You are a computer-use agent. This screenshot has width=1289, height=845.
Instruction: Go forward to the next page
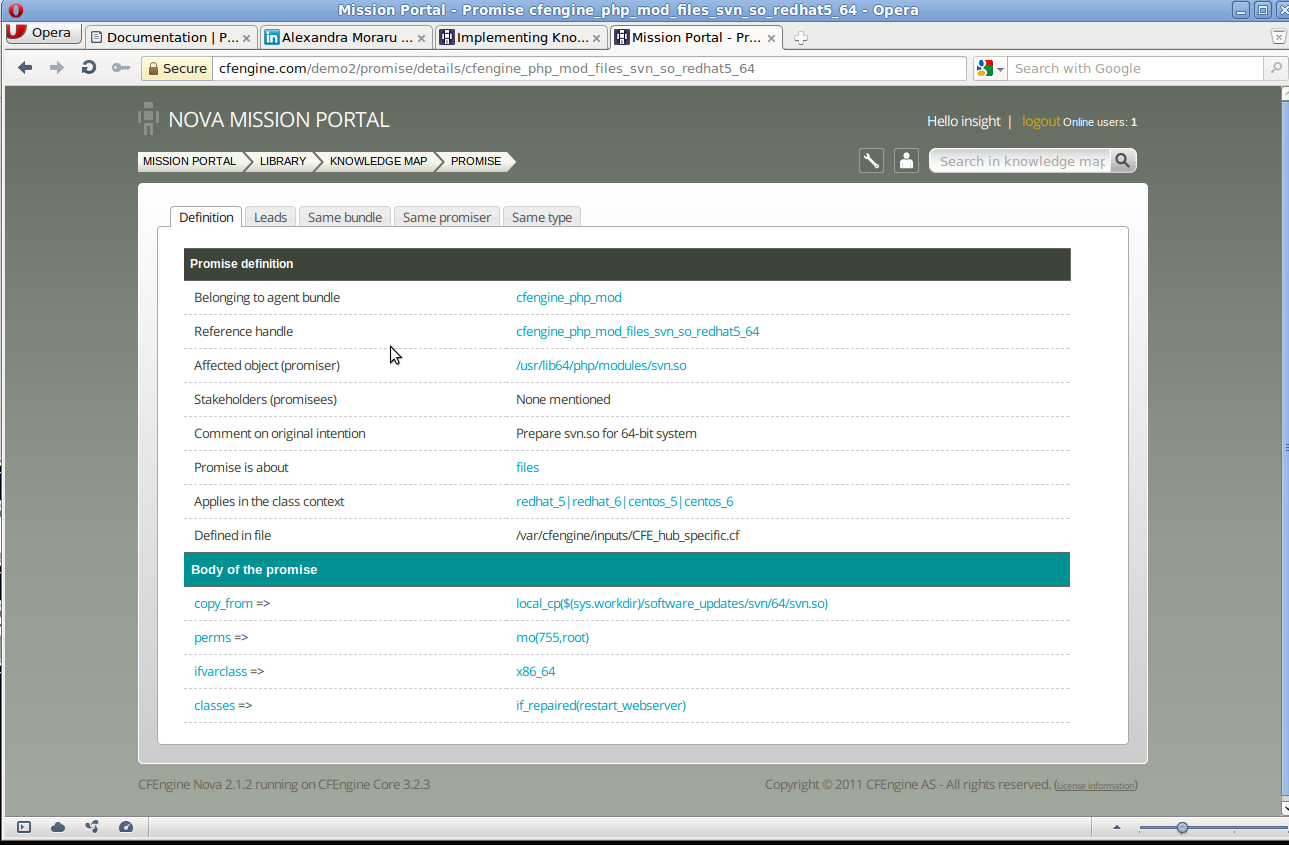(x=57, y=68)
